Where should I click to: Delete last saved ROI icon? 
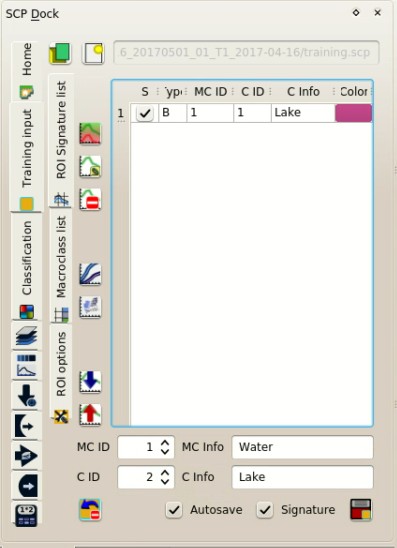tap(90, 510)
